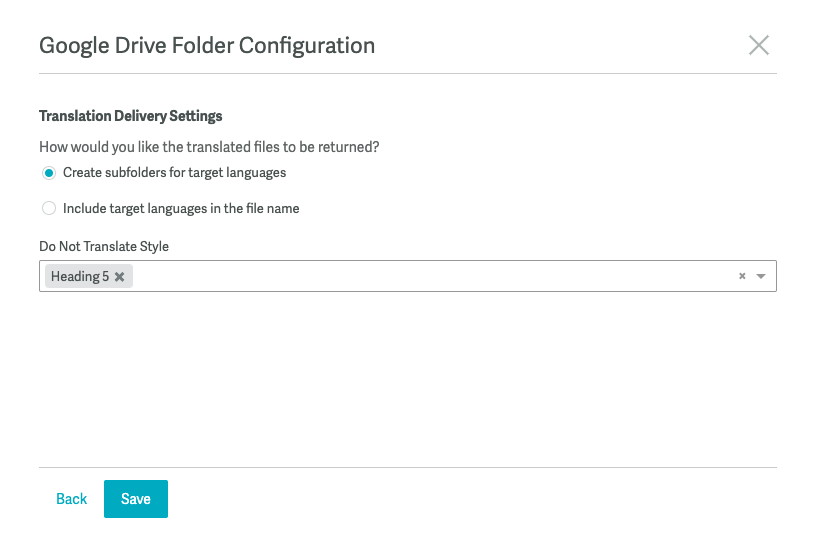Save the folder configuration
Screen dimensions: 815x537
[136, 499]
